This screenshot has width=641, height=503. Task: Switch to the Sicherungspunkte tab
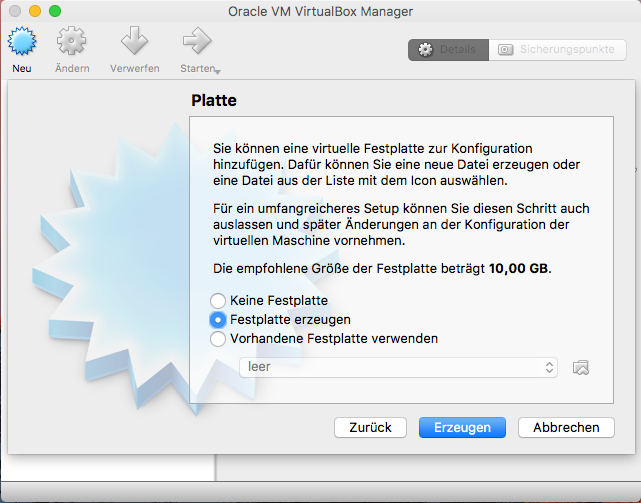[558, 49]
